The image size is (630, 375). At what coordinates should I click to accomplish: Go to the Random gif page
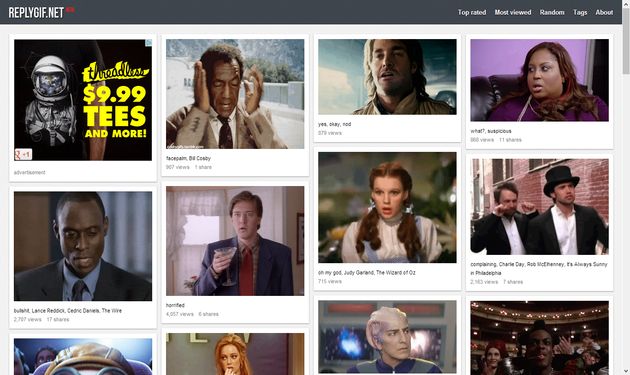(552, 12)
